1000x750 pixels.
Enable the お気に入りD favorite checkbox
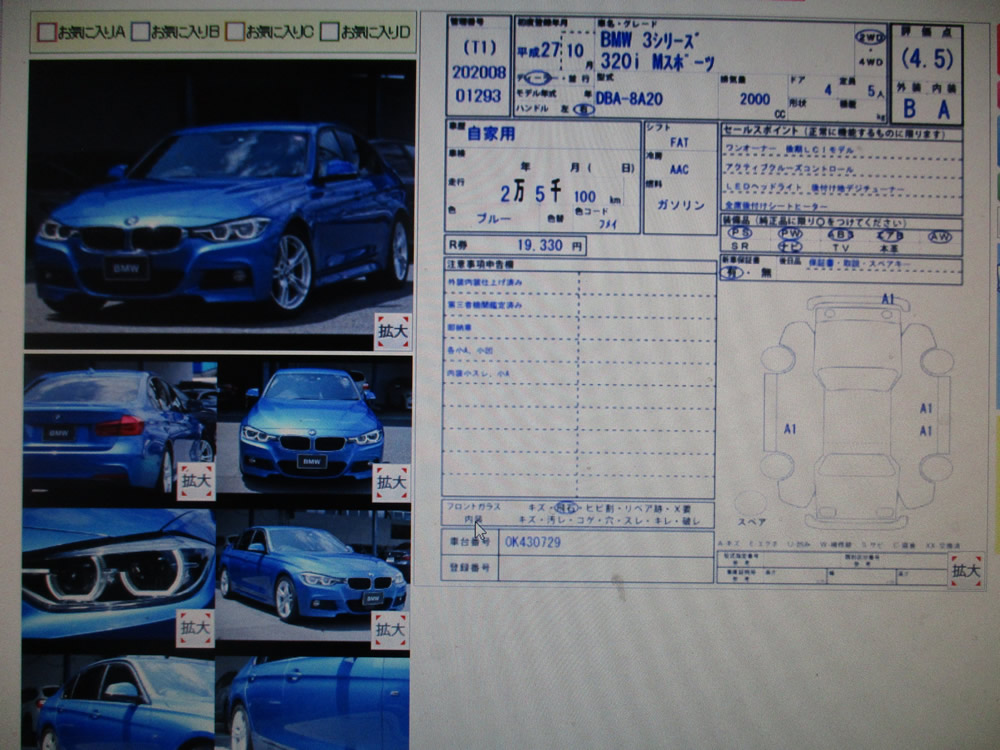329,31
